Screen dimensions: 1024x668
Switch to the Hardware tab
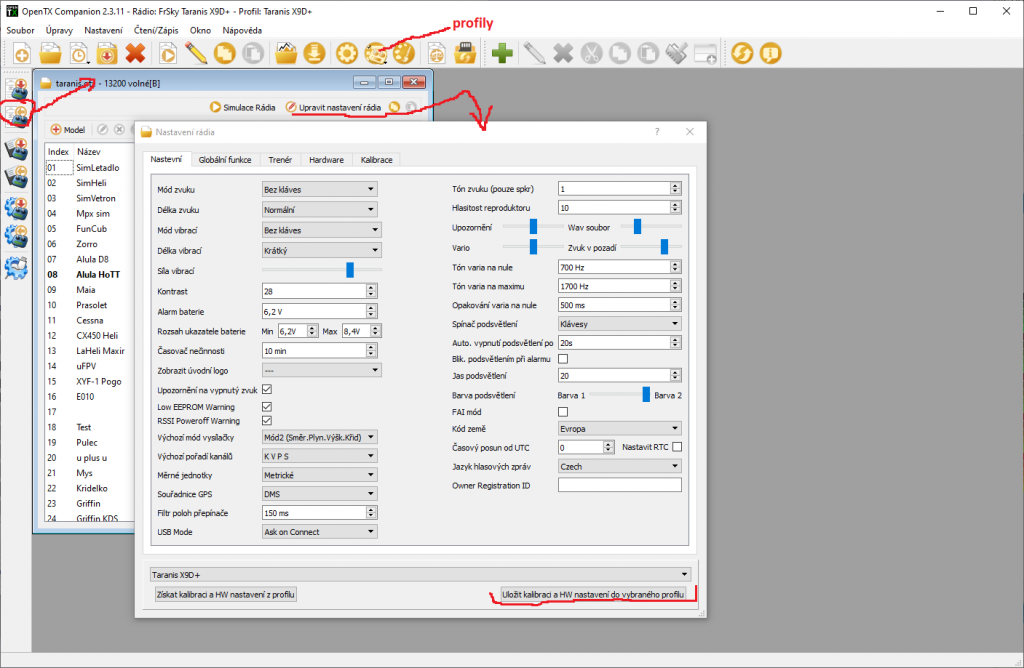[x=326, y=159]
